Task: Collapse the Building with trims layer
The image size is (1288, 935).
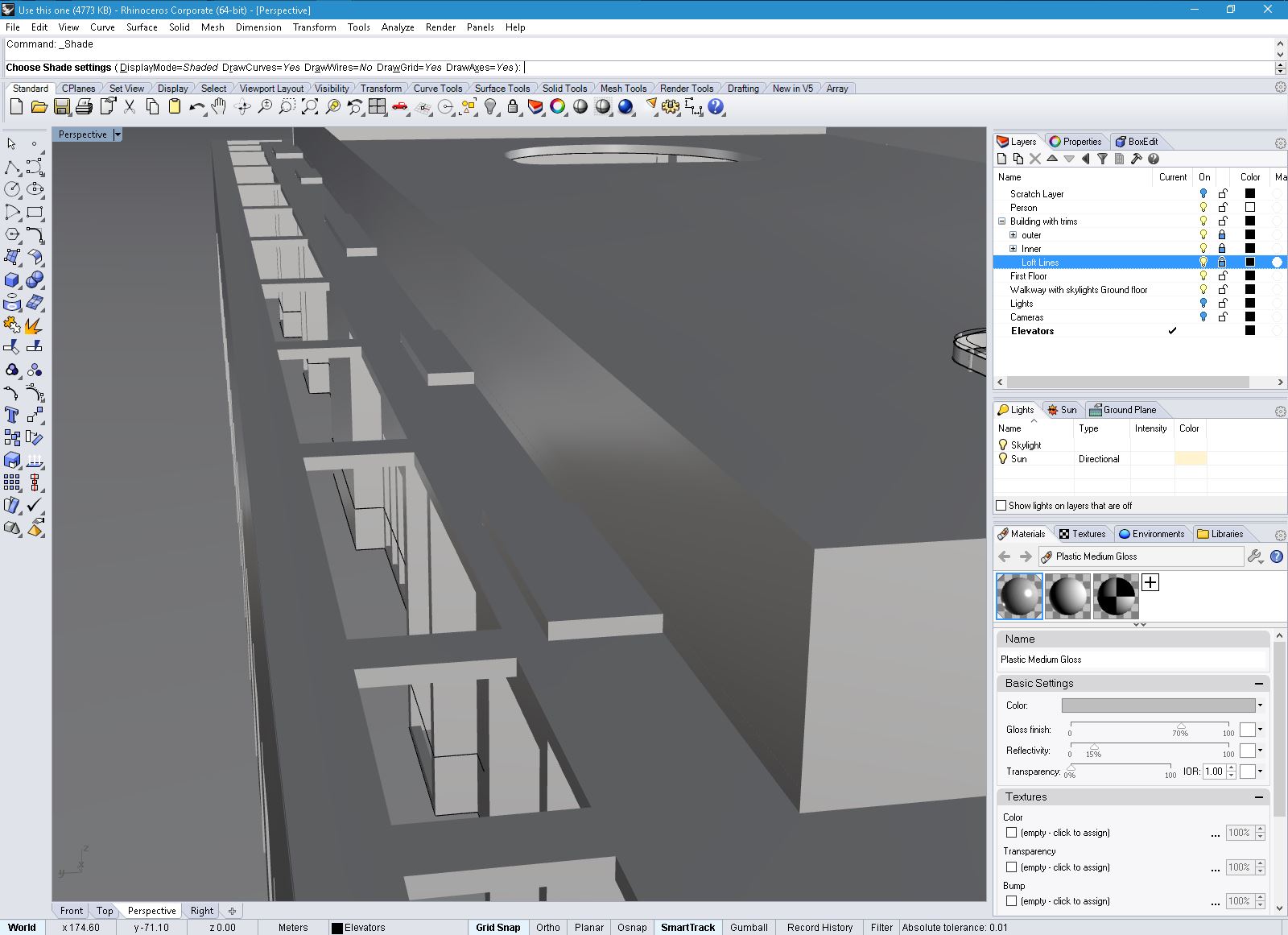Action: 1002,221
